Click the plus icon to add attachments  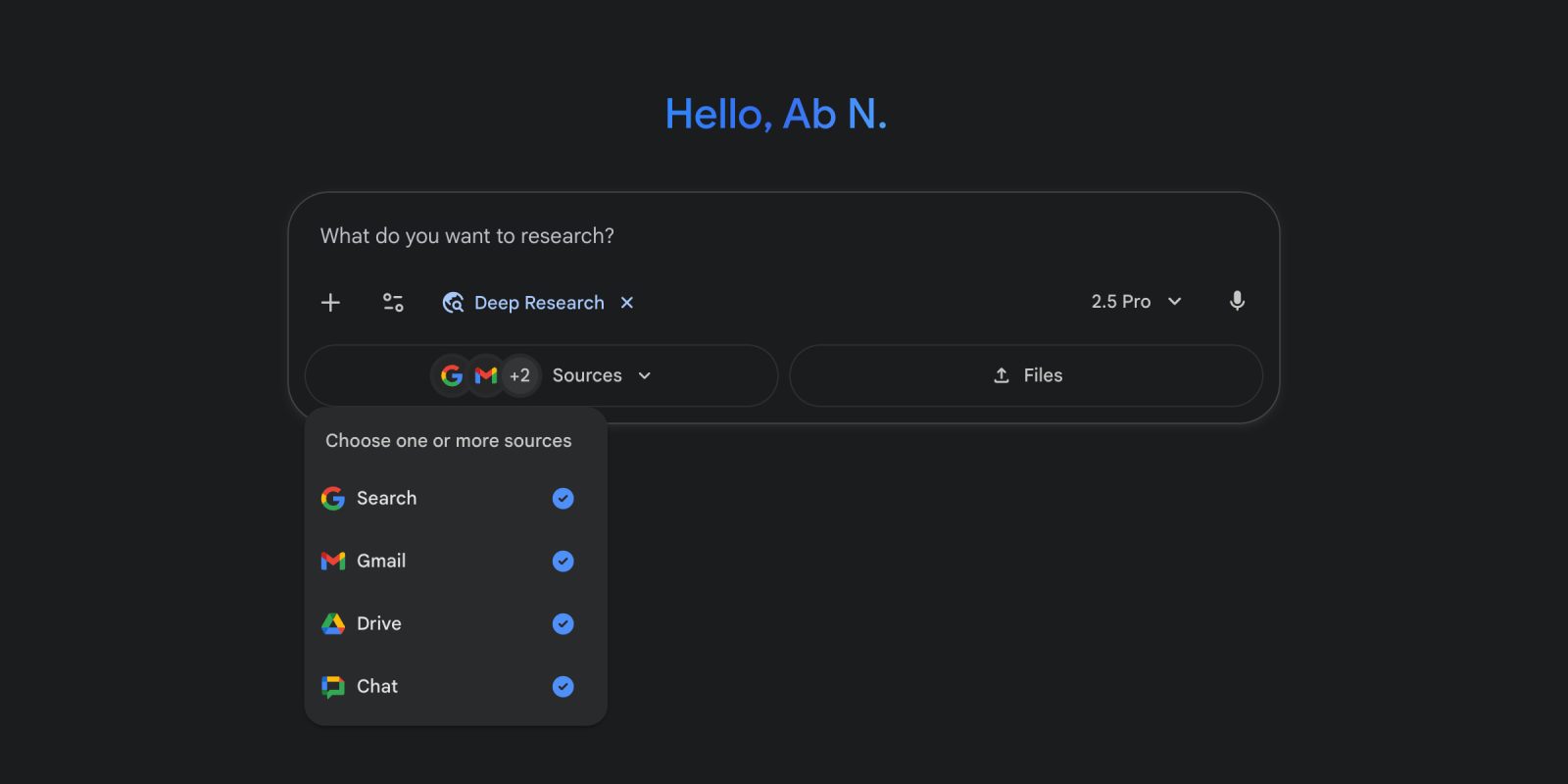click(x=330, y=303)
